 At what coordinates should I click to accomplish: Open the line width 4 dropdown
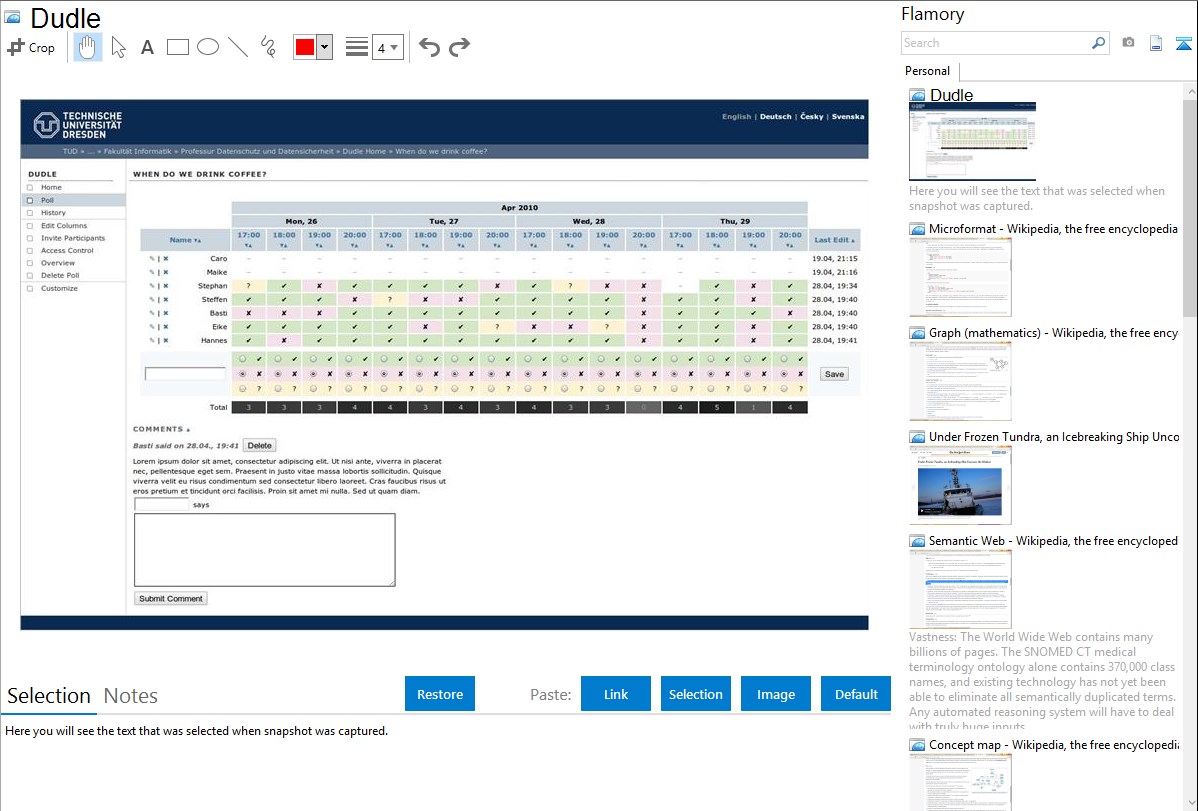click(388, 47)
